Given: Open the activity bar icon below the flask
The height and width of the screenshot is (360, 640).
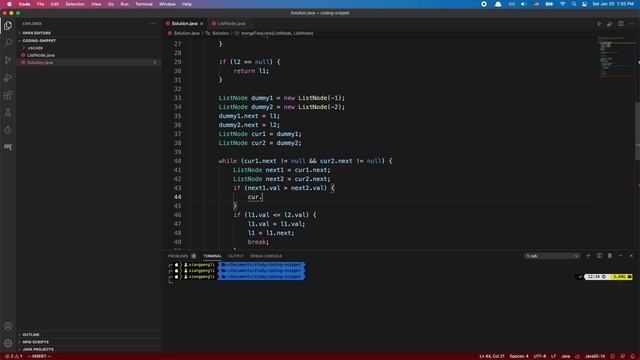Looking at the screenshot, I should point(8,130).
